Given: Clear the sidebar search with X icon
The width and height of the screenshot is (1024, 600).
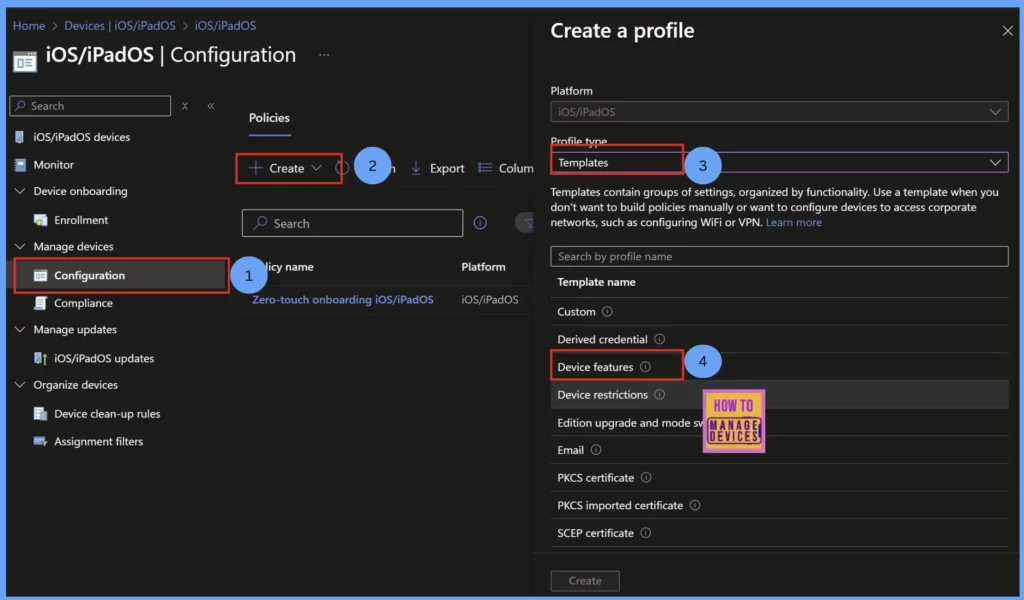Looking at the screenshot, I should (x=185, y=106).
